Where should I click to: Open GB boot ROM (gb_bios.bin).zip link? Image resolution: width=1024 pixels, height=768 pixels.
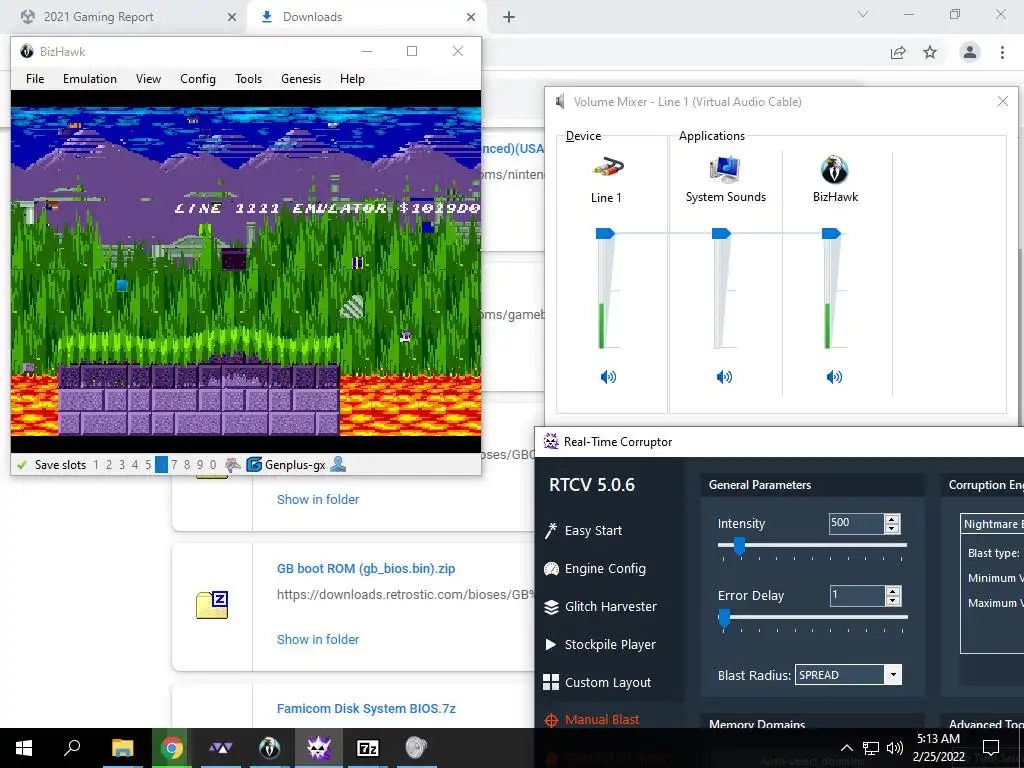[366, 569]
